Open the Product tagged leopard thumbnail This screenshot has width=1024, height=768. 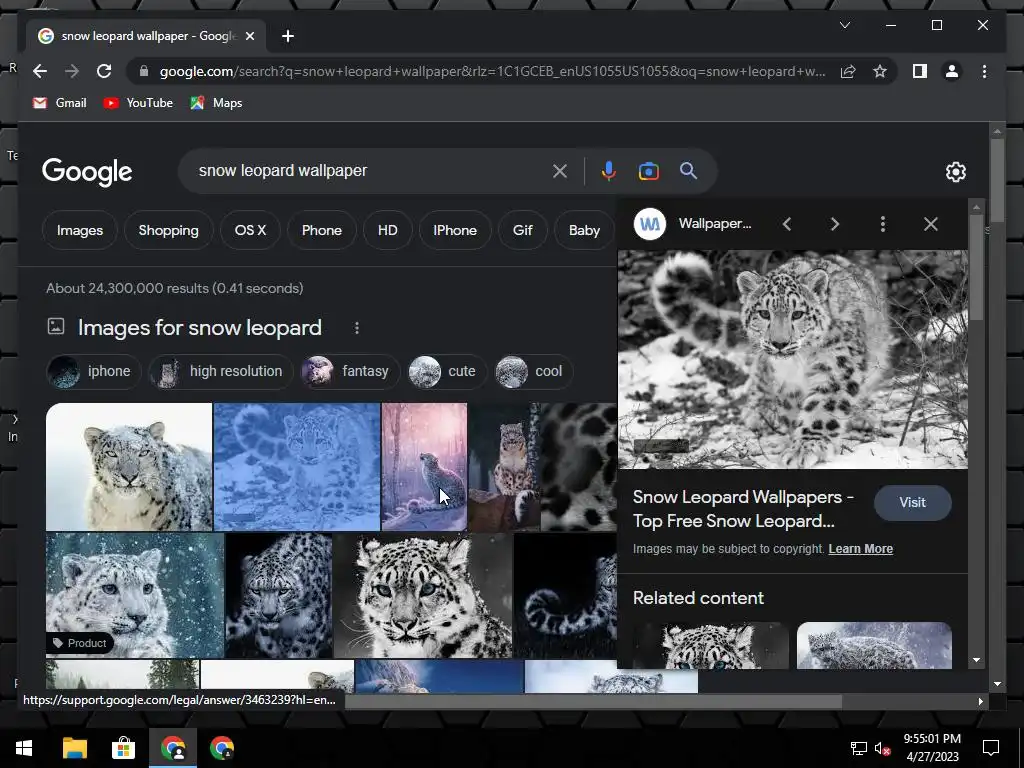coord(135,595)
